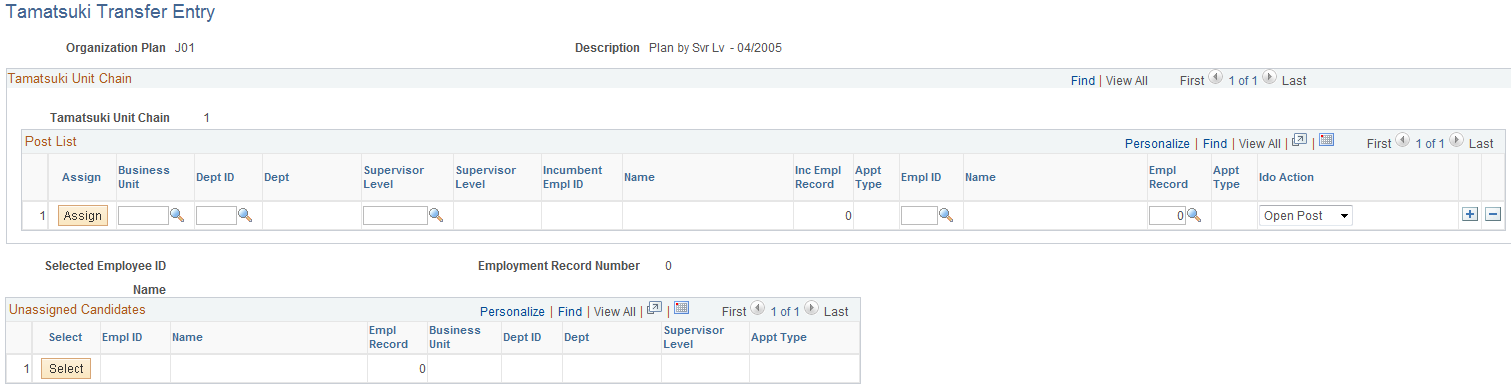Screen dimensions: 1511x389
Task: Sort by Incumbent Empl ID column header
Action: coord(573,177)
